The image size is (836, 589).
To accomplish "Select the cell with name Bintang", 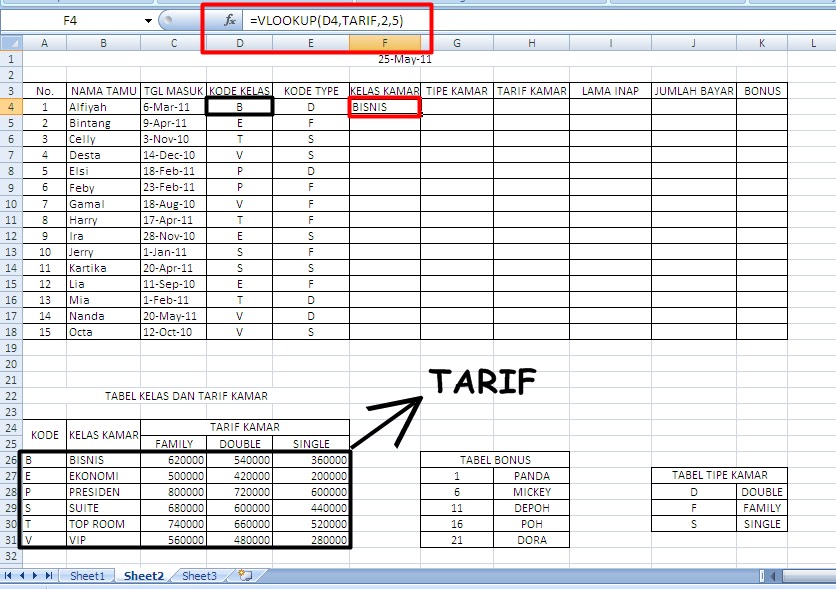I will click(x=103, y=123).
